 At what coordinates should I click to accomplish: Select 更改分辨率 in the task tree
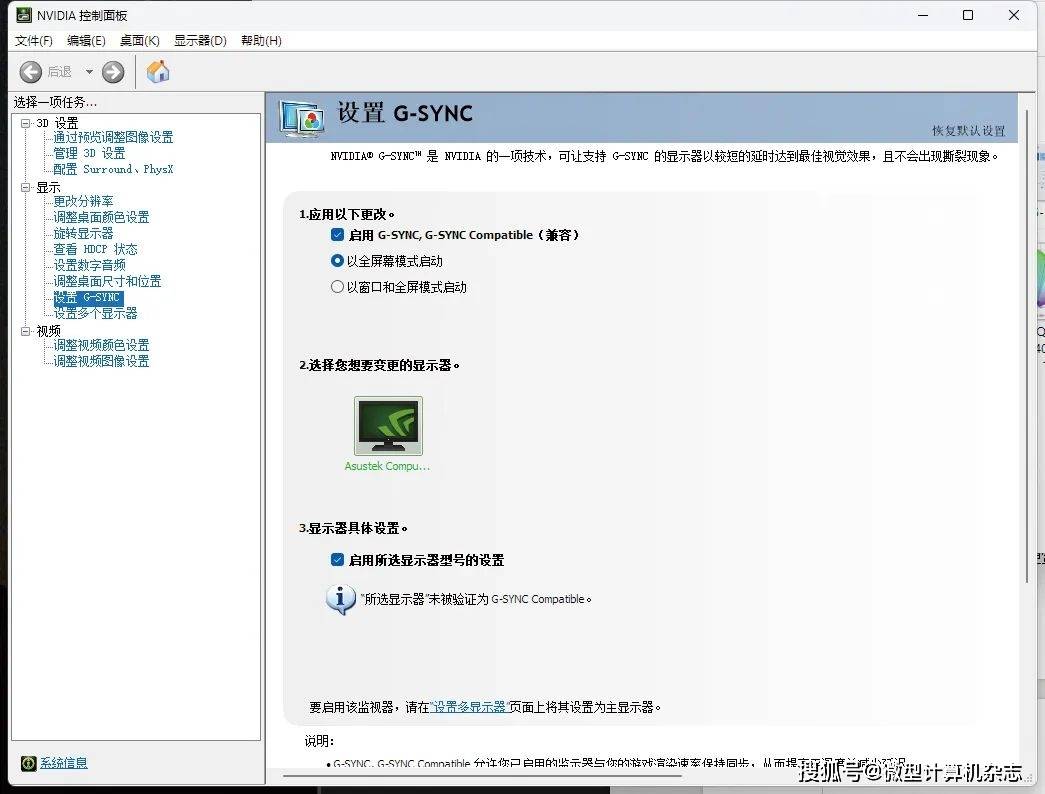click(x=84, y=201)
